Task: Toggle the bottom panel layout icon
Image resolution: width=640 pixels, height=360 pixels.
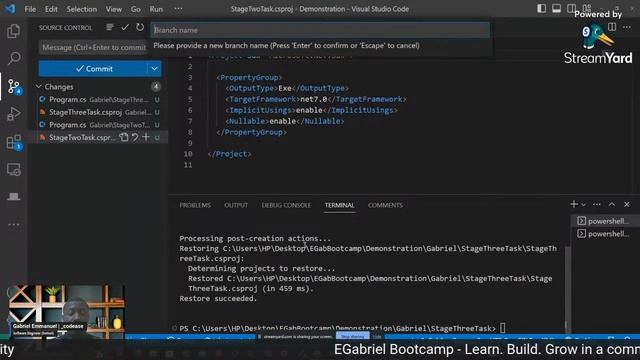Action: click(x=556, y=9)
